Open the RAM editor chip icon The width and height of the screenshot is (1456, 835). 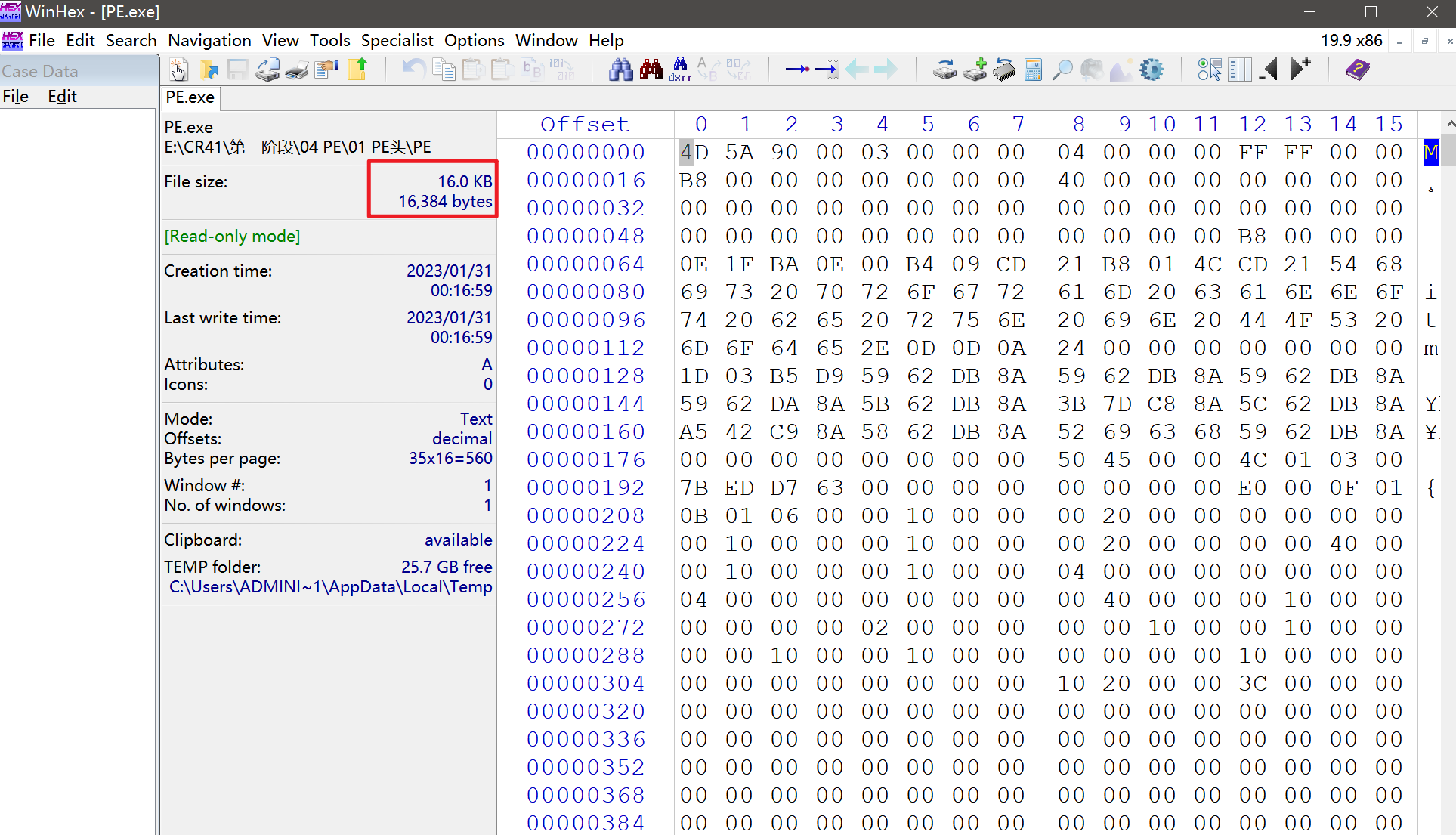coord(1004,70)
